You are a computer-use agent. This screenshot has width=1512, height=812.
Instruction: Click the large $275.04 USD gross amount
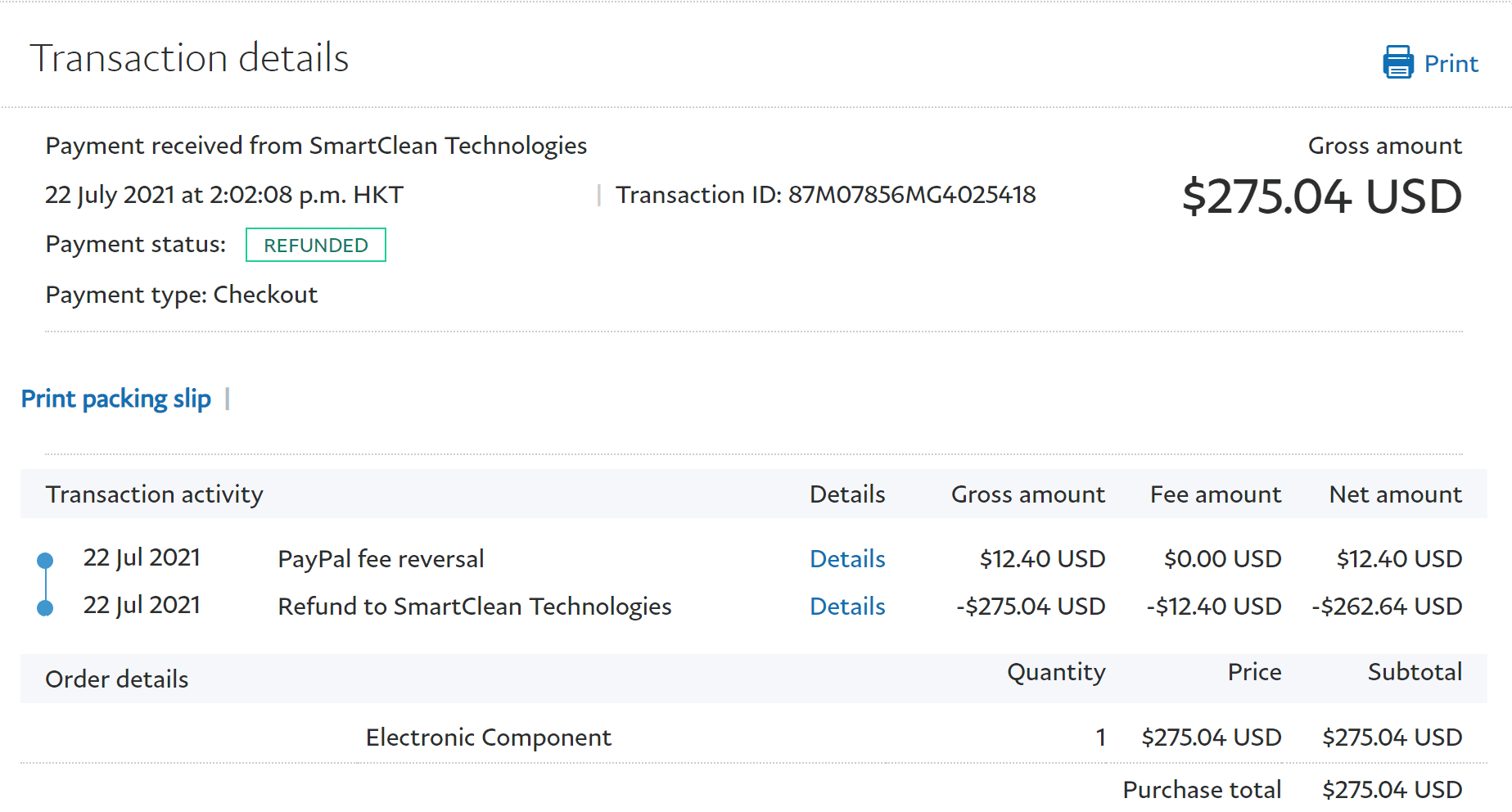(1321, 197)
